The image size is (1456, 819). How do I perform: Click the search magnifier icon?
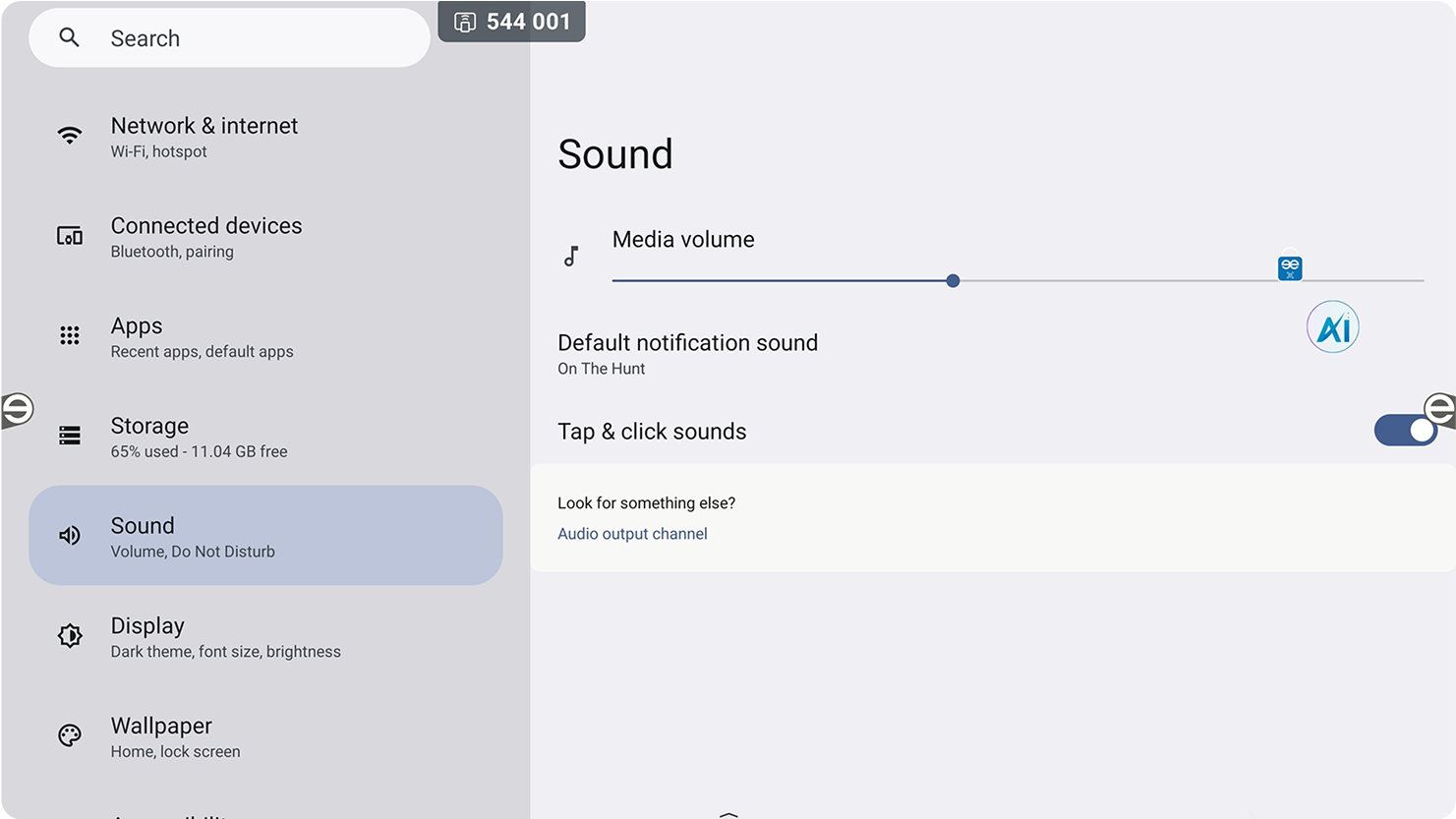69,37
